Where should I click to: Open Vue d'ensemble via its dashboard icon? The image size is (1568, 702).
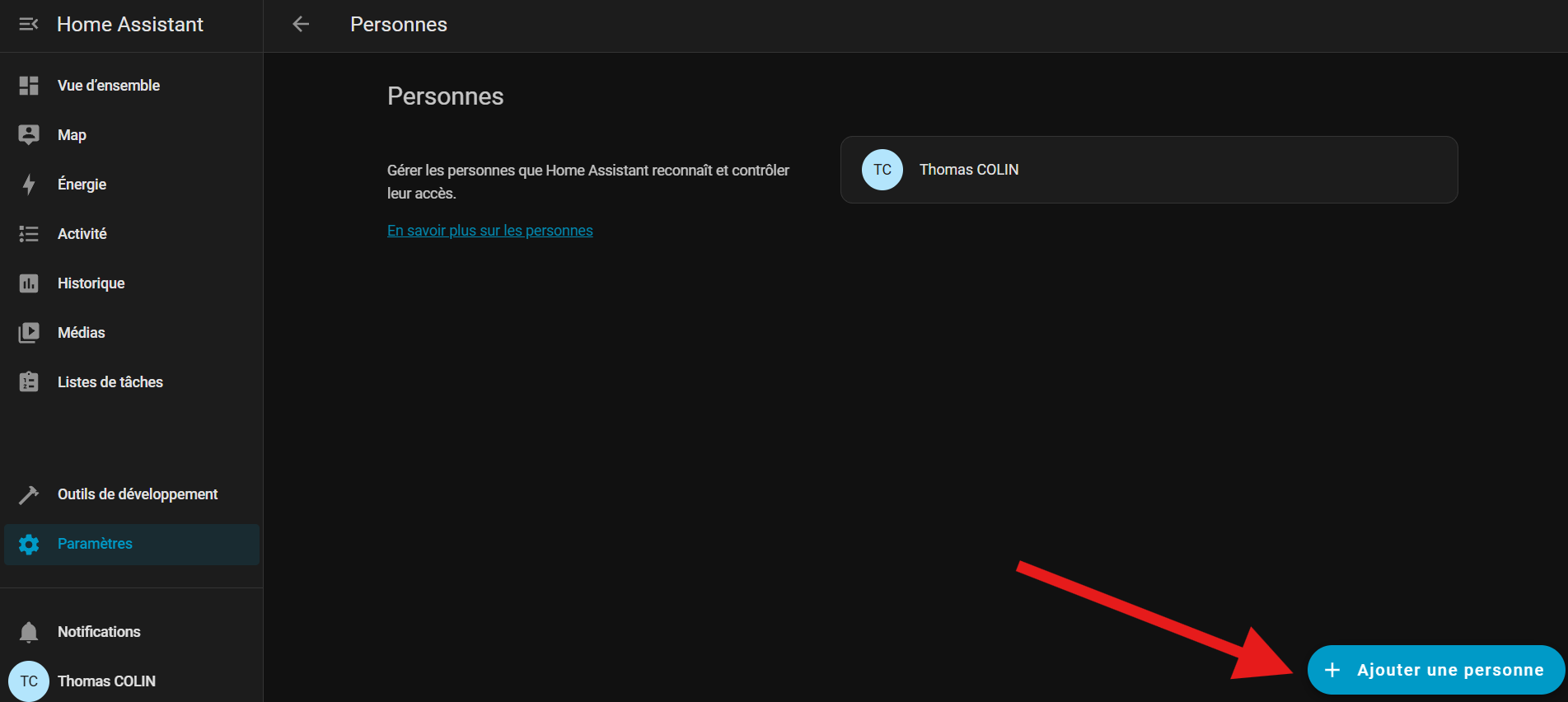pos(29,86)
